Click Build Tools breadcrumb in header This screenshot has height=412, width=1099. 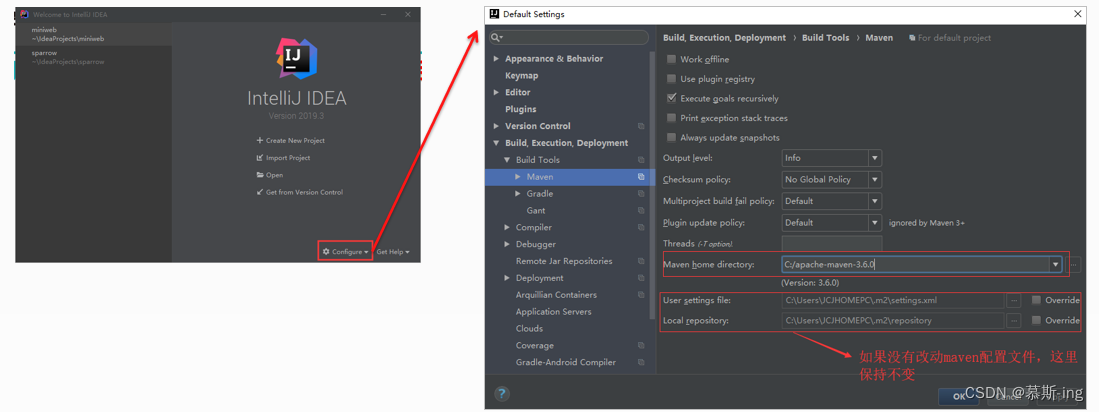pos(826,38)
